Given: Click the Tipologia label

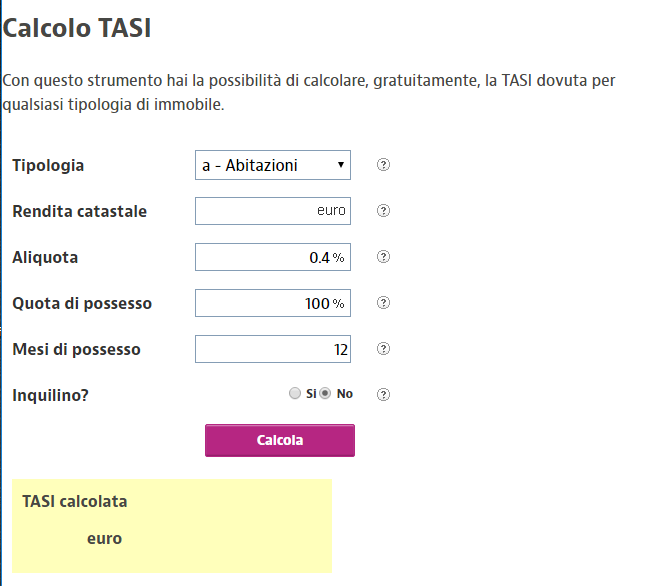Looking at the screenshot, I should pos(48,166).
